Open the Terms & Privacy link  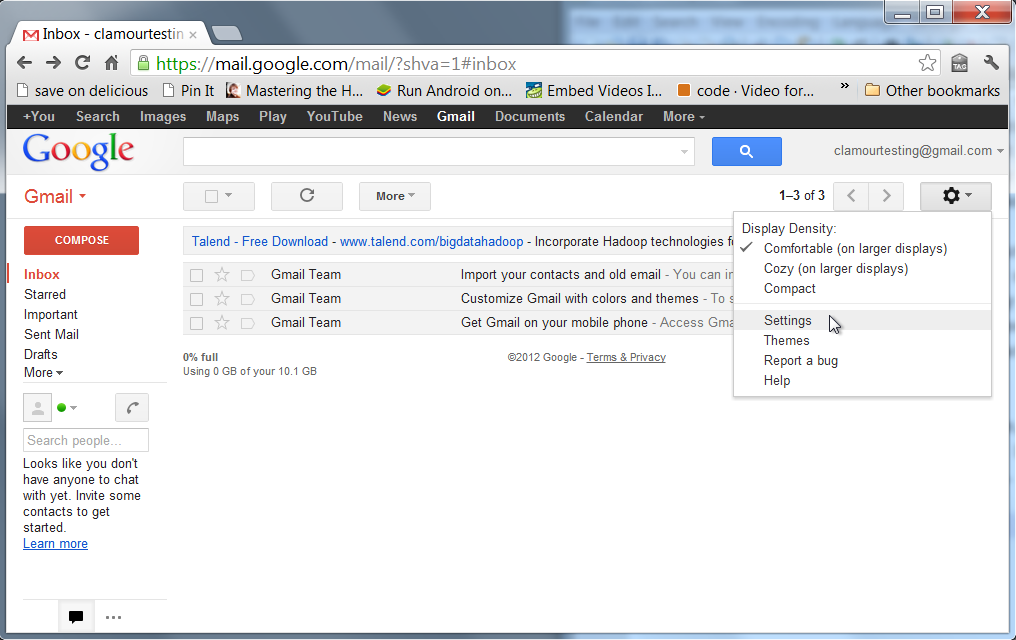click(626, 358)
